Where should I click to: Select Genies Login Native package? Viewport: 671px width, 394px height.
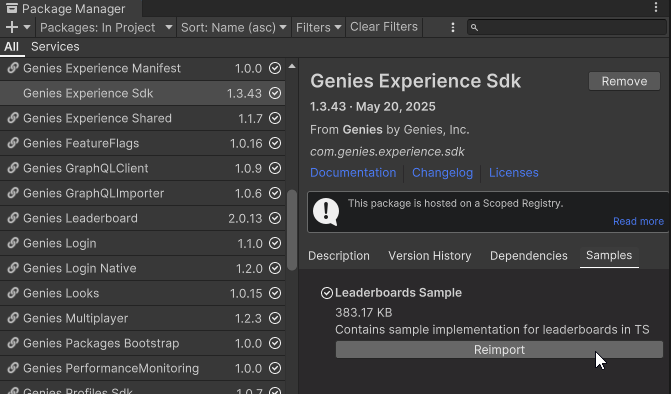143,268
